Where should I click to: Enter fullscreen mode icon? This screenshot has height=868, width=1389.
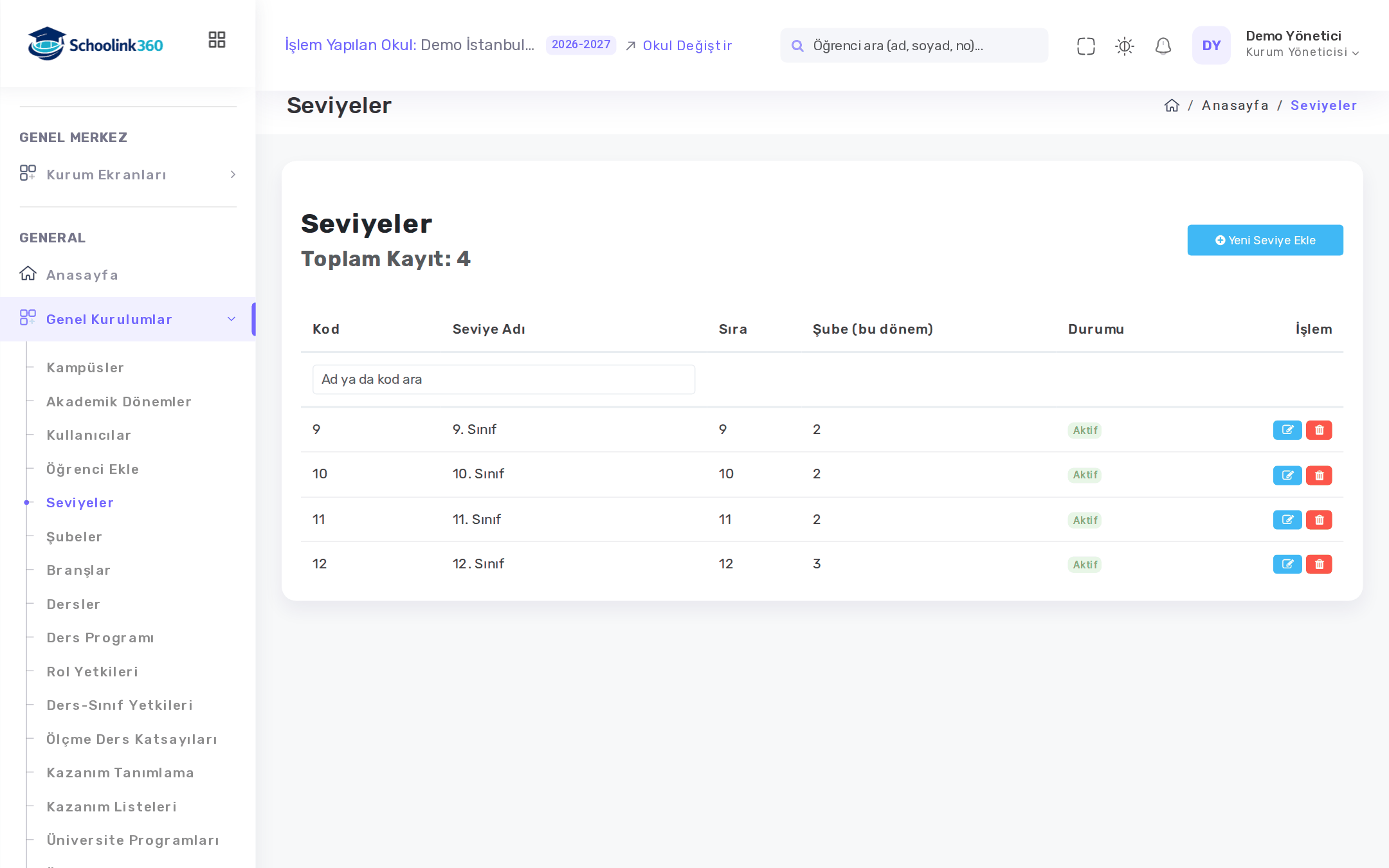coord(1085,46)
